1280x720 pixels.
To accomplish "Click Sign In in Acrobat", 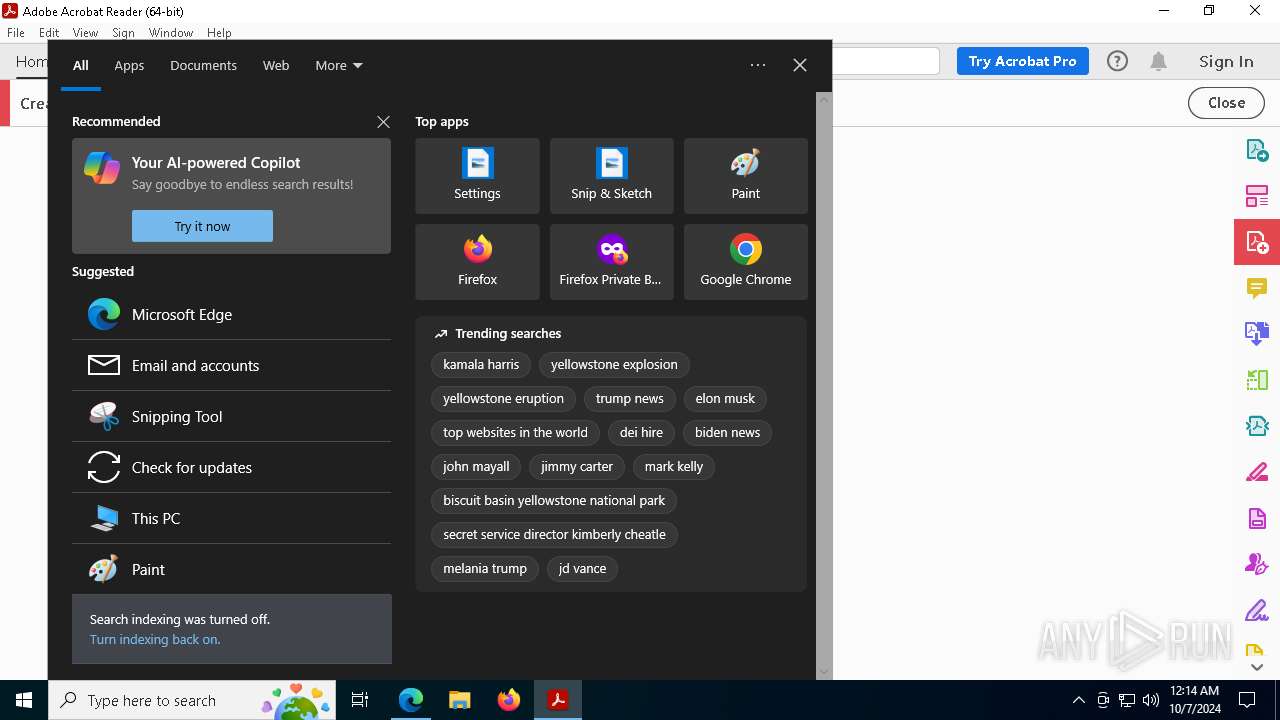I will pyautogui.click(x=1226, y=61).
